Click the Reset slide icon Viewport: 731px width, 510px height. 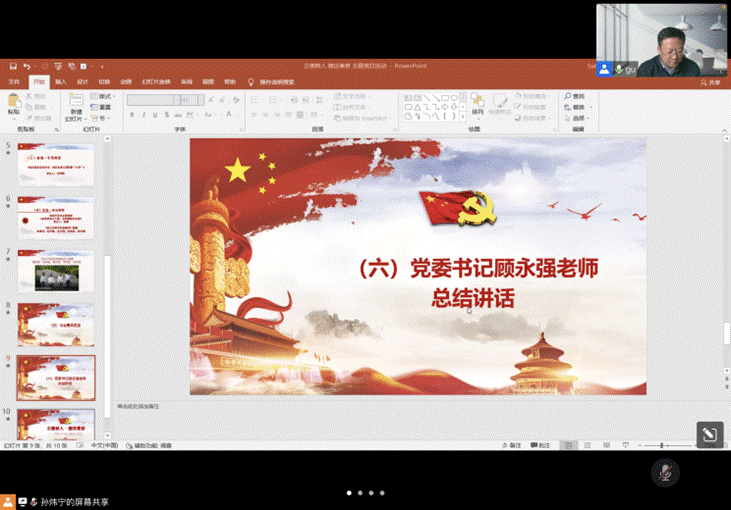94,107
